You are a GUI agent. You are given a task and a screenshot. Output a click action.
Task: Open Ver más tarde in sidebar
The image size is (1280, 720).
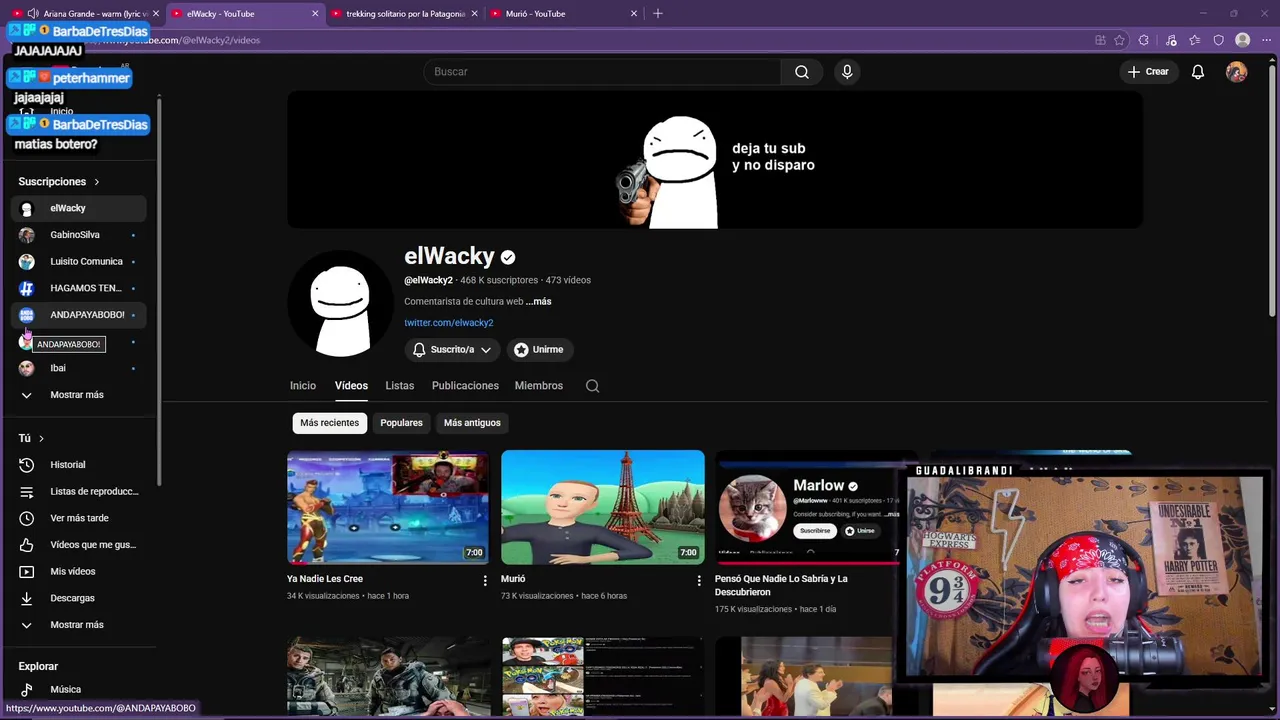tap(80, 518)
